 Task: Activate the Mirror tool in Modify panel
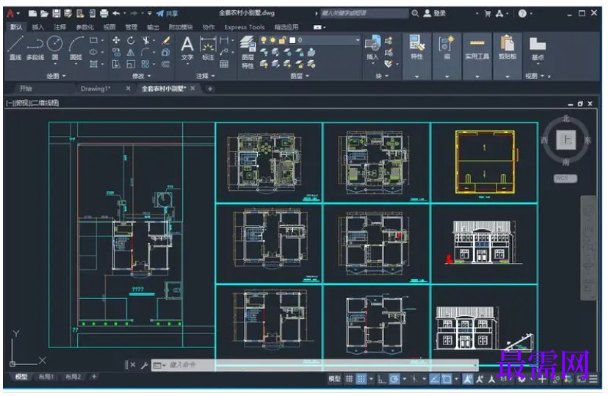tap(131, 52)
